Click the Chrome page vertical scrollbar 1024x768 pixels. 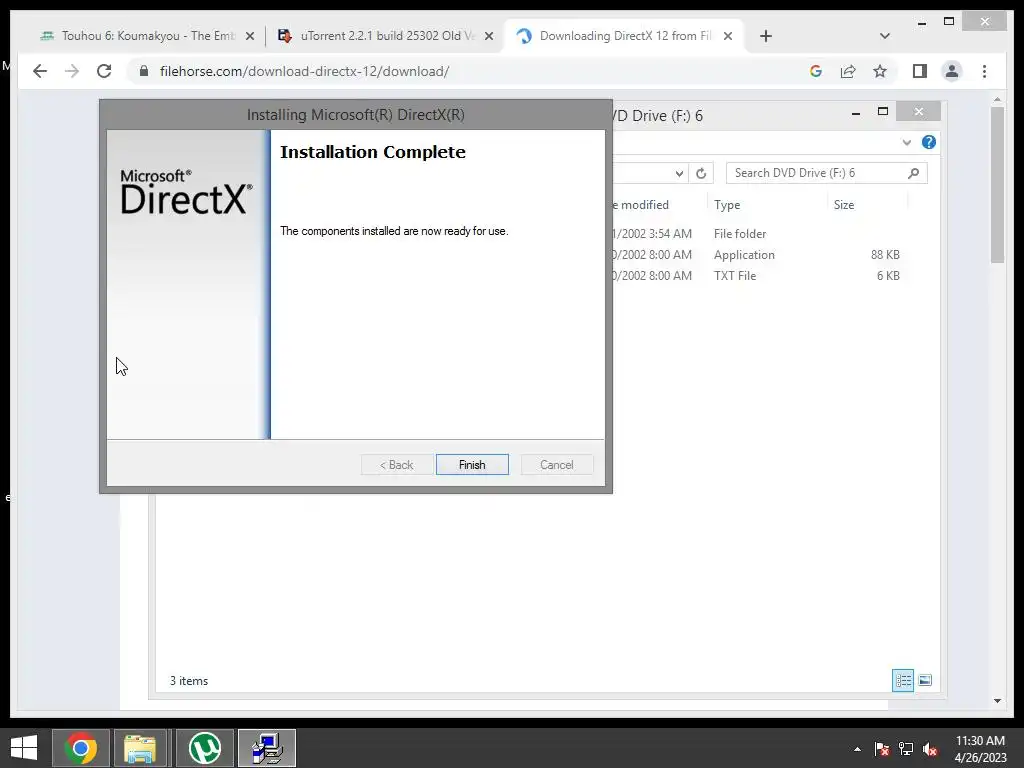[x=997, y=185]
